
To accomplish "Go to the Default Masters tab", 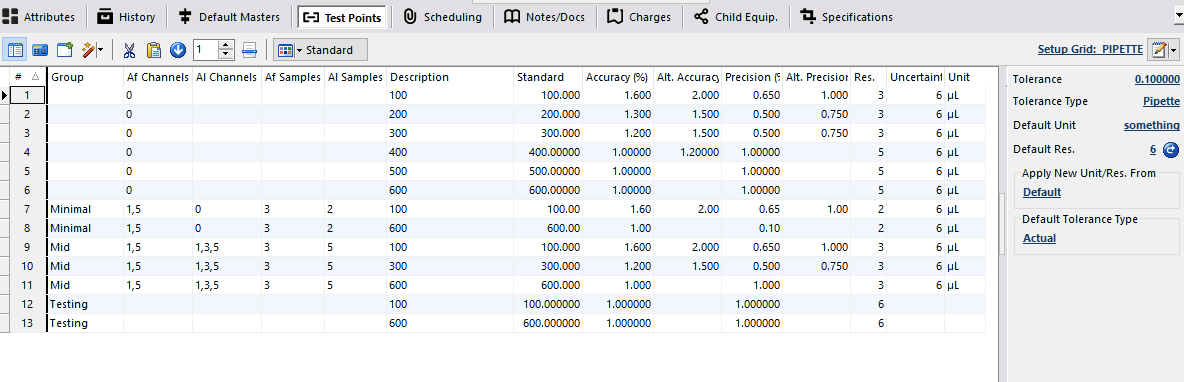I will pyautogui.click(x=229, y=17).
